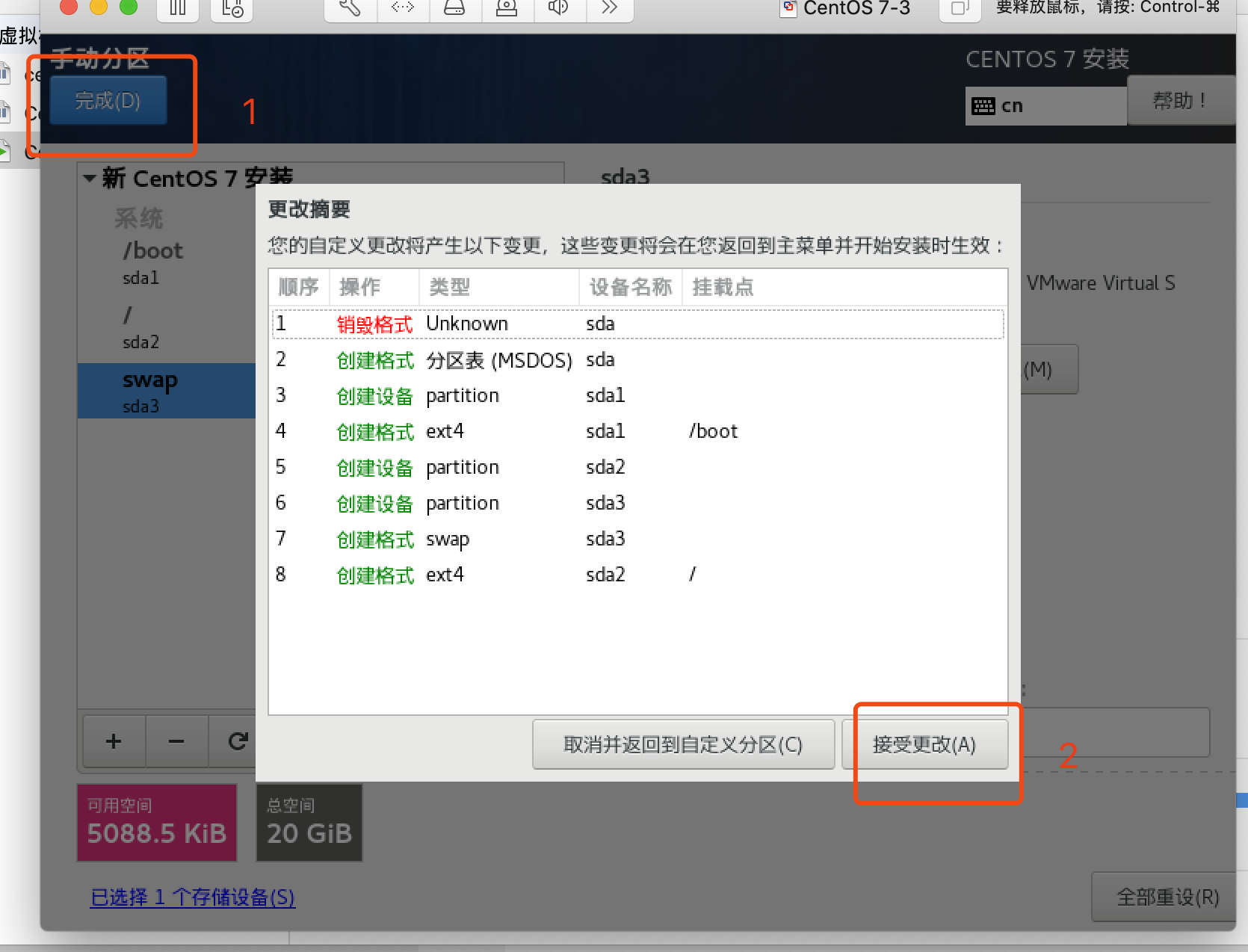
Task: Select the /boot sda1 mount point
Action: pos(167,262)
